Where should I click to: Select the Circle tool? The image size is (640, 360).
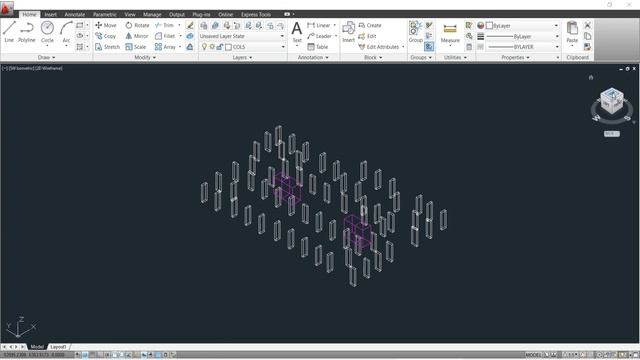[x=47, y=32]
